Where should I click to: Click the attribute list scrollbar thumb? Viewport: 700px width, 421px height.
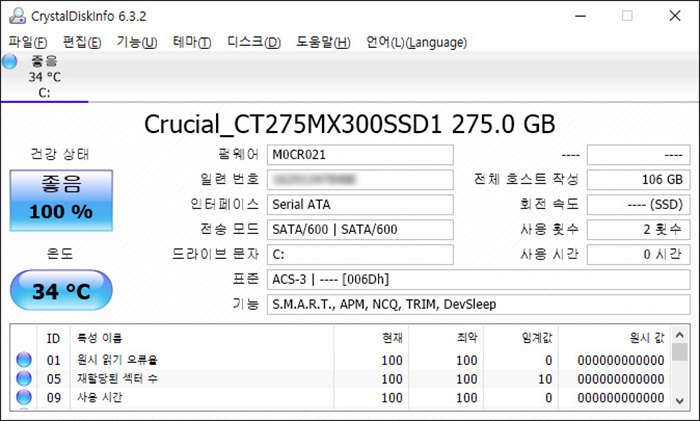pyautogui.click(x=679, y=352)
